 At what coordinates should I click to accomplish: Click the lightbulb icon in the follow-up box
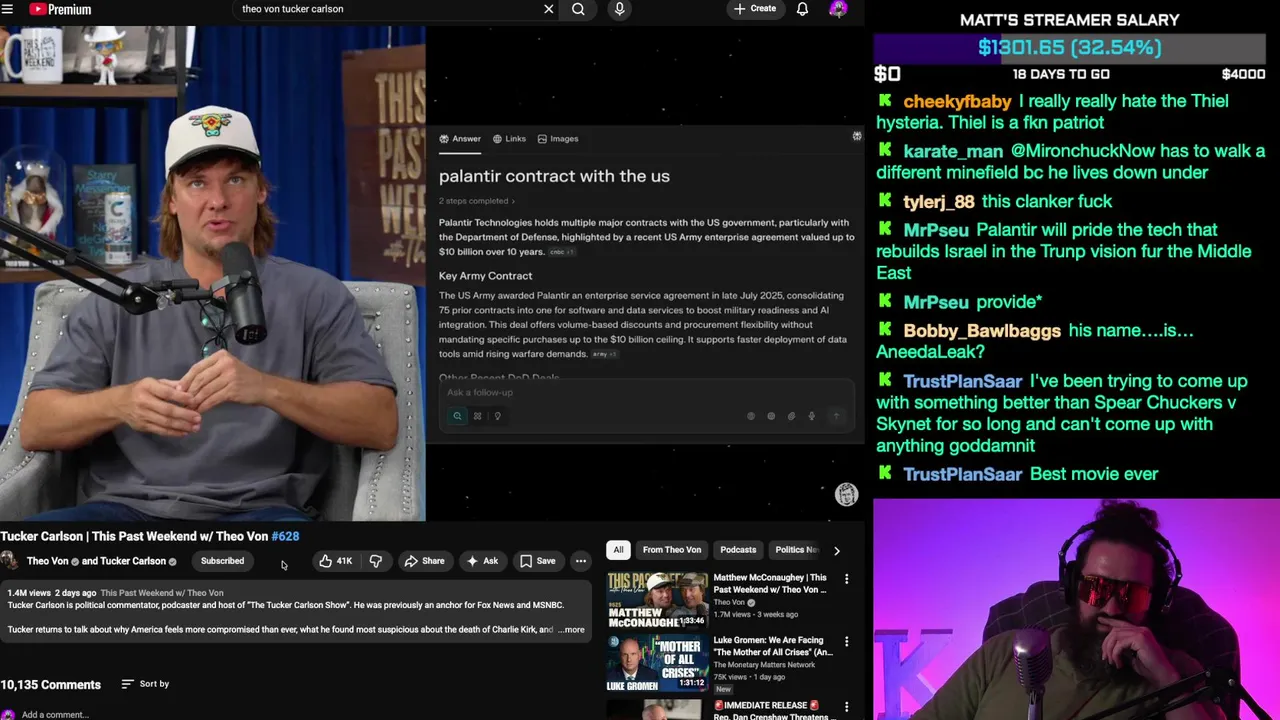click(x=497, y=416)
